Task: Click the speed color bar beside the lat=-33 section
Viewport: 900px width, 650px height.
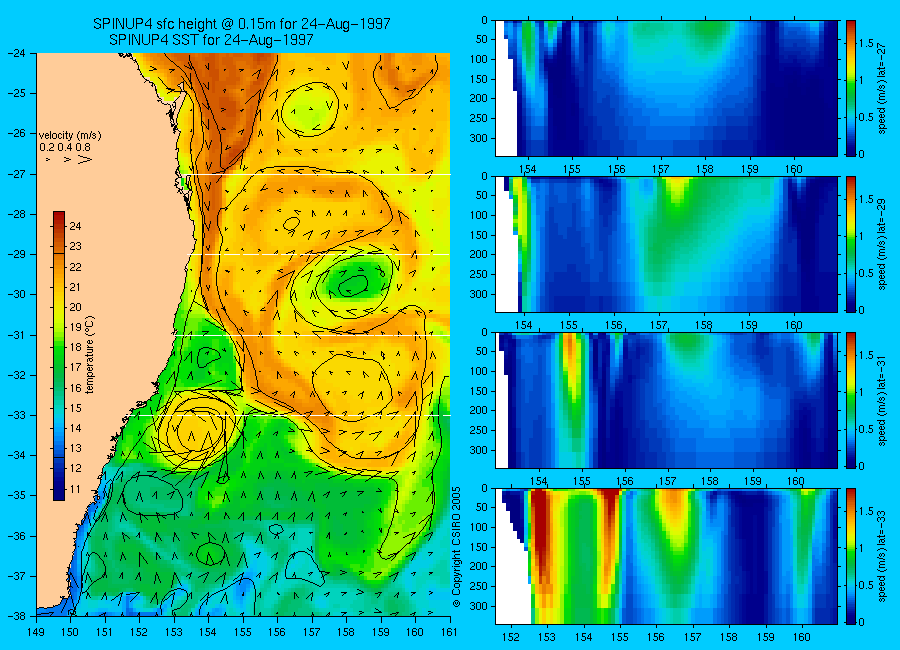Action: [x=851, y=556]
